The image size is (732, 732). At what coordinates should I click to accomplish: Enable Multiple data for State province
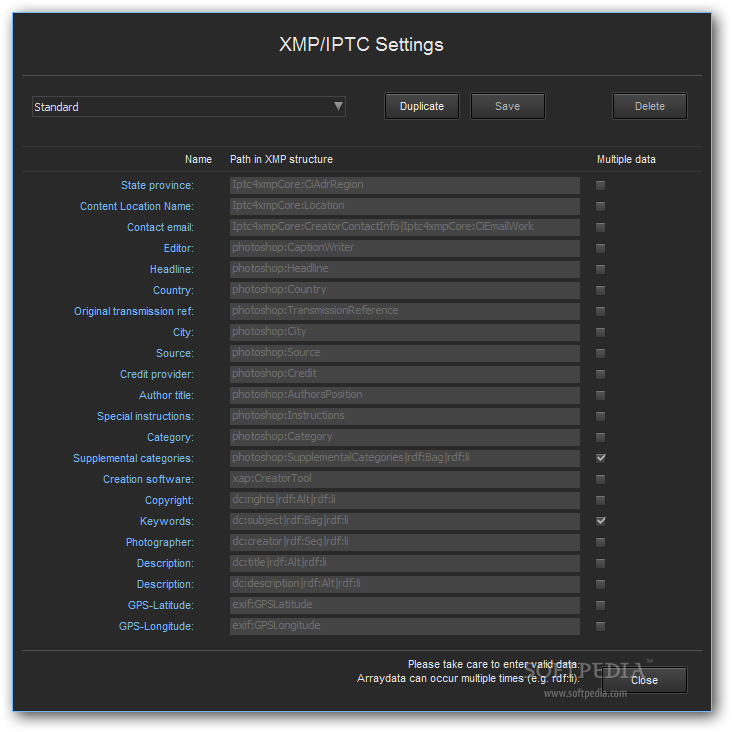click(x=600, y=185)
